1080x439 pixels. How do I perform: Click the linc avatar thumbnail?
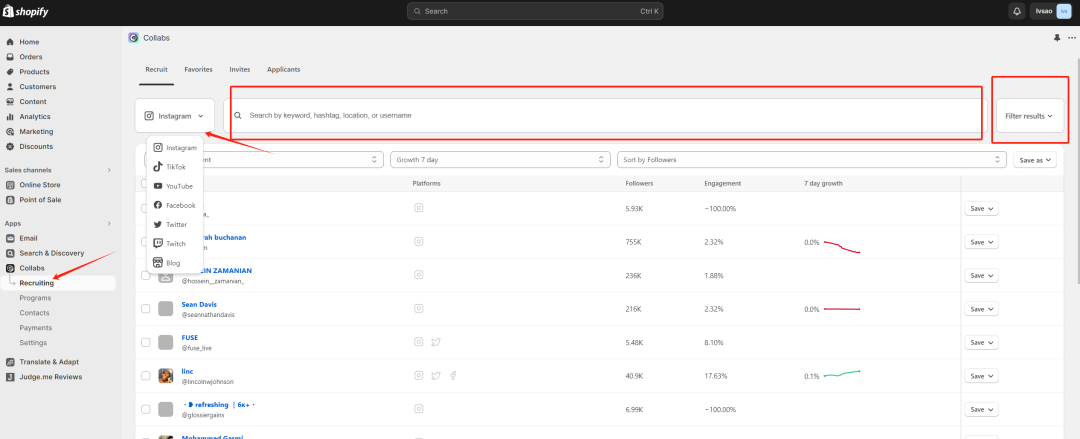coord(165,376)
